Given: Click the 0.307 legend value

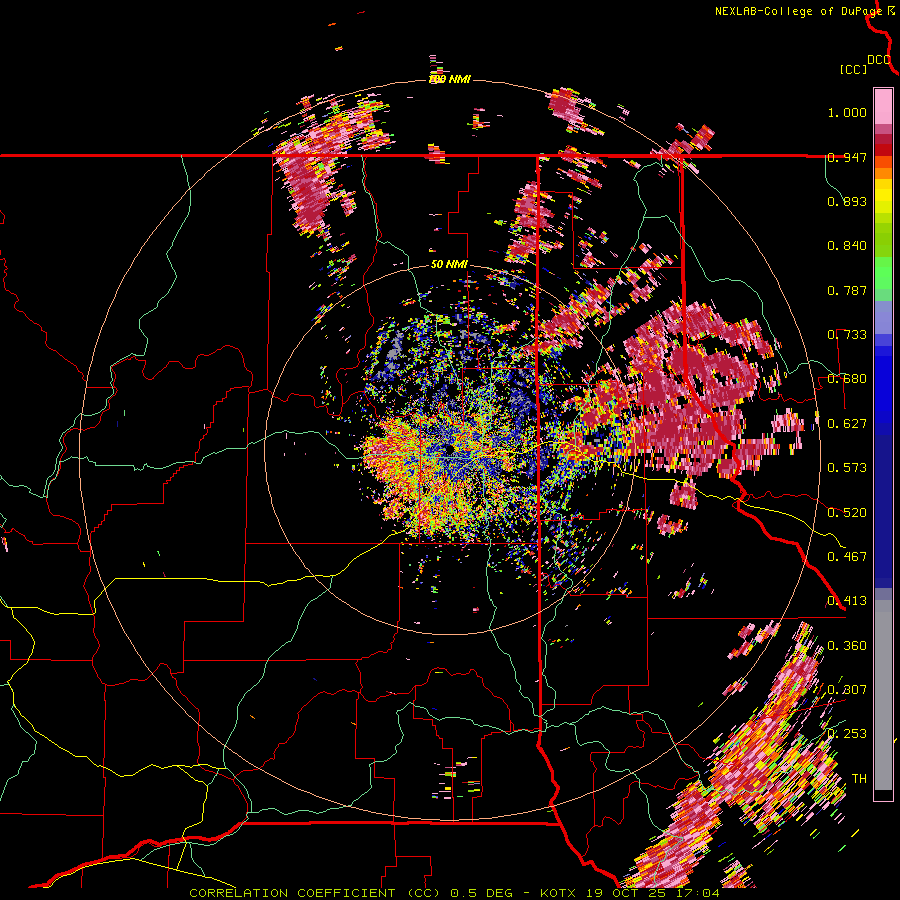Looking at the screenshot, I should [847, 690].
